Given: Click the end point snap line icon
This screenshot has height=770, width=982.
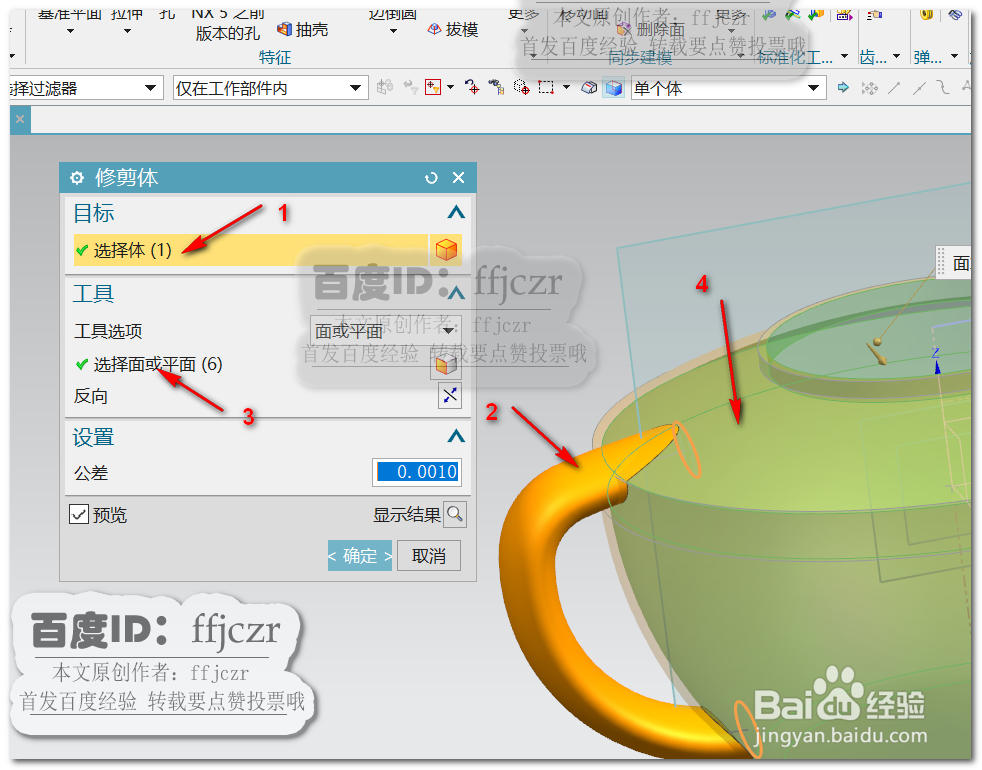Looking at the screenshot, I should (894, 88).
